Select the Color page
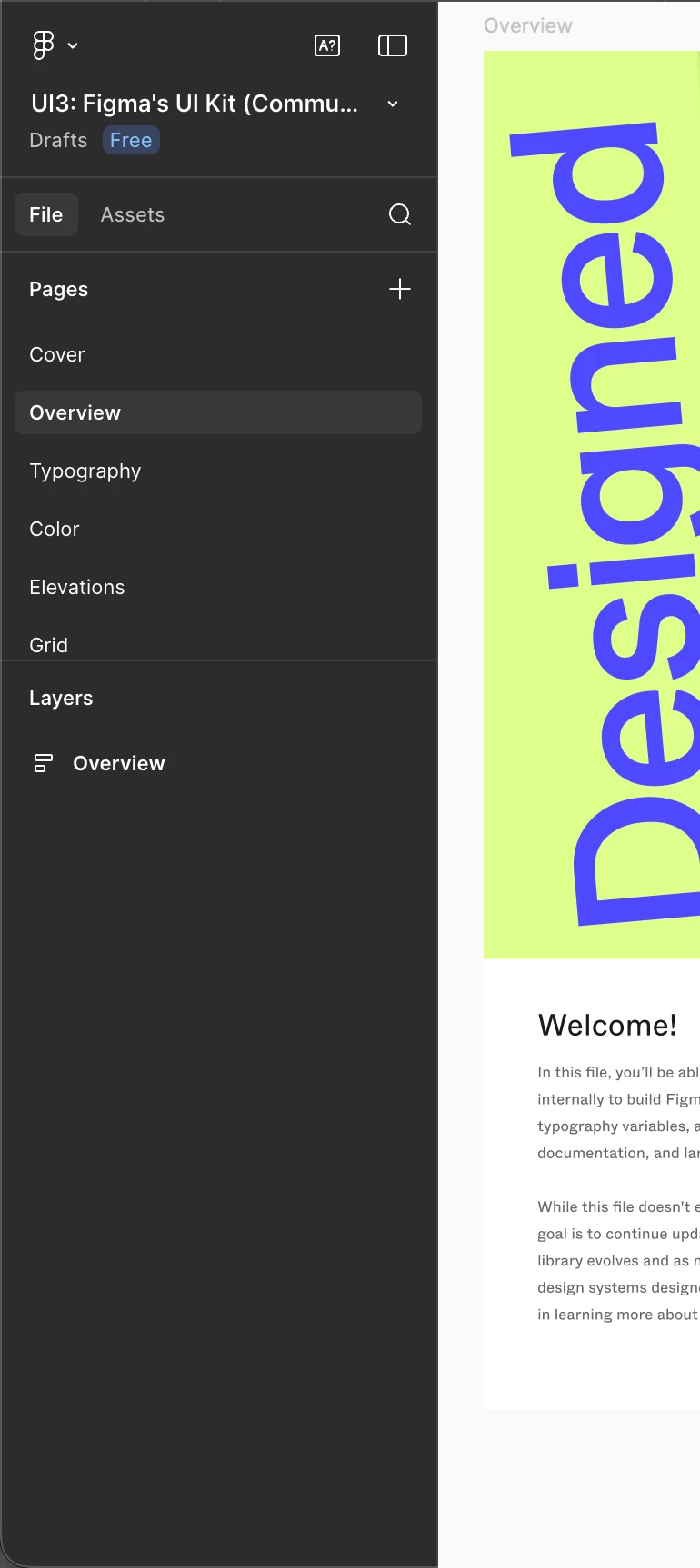700x1568 pixels. [x=218, y=529]
